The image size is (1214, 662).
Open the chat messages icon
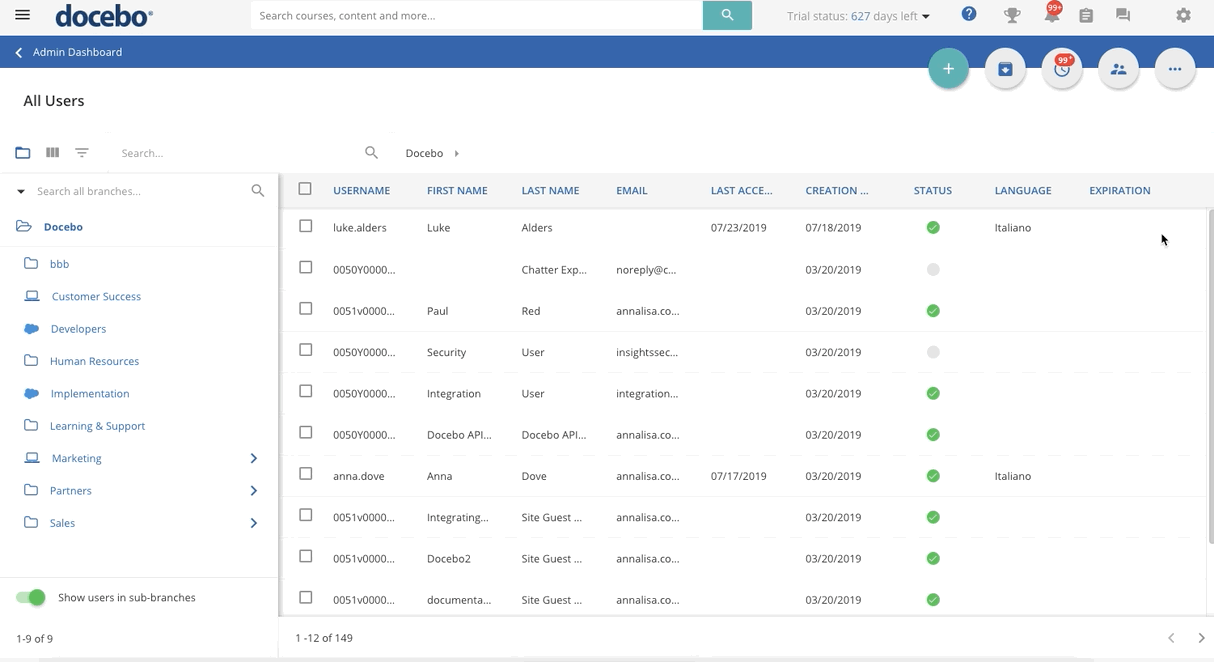tap(1123, 15)
